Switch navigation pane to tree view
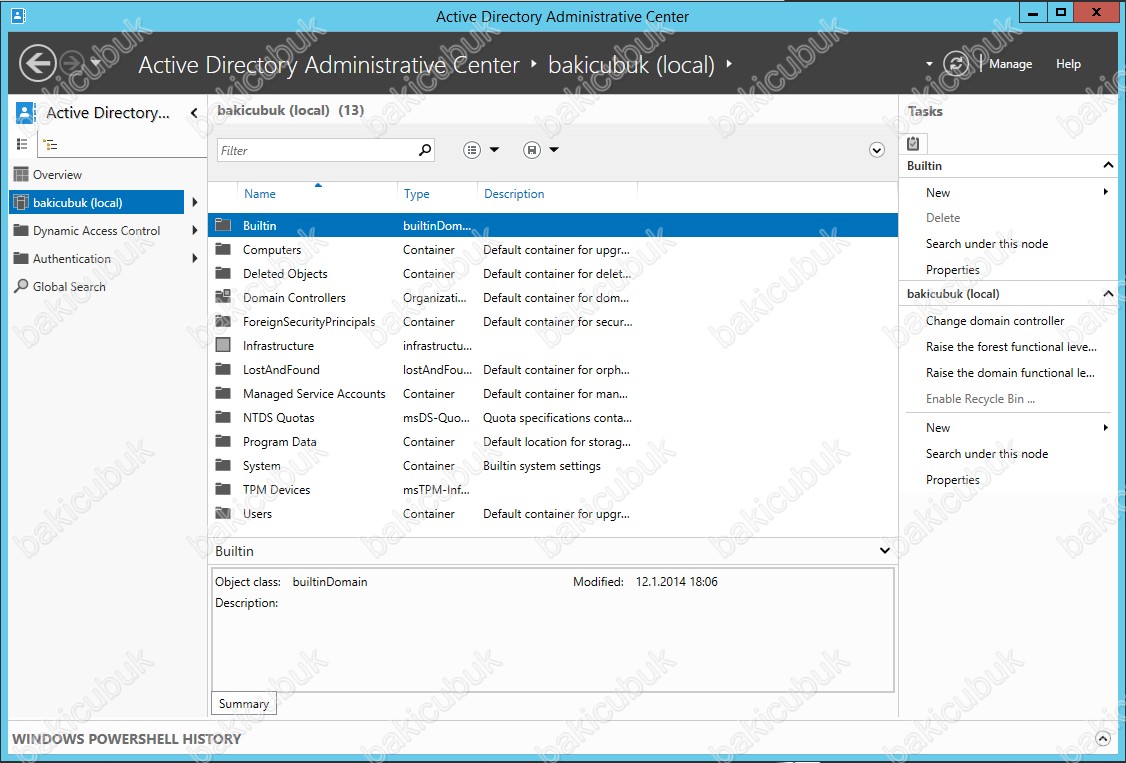Screen dimensions: 1126x763 tap(50, 144)
